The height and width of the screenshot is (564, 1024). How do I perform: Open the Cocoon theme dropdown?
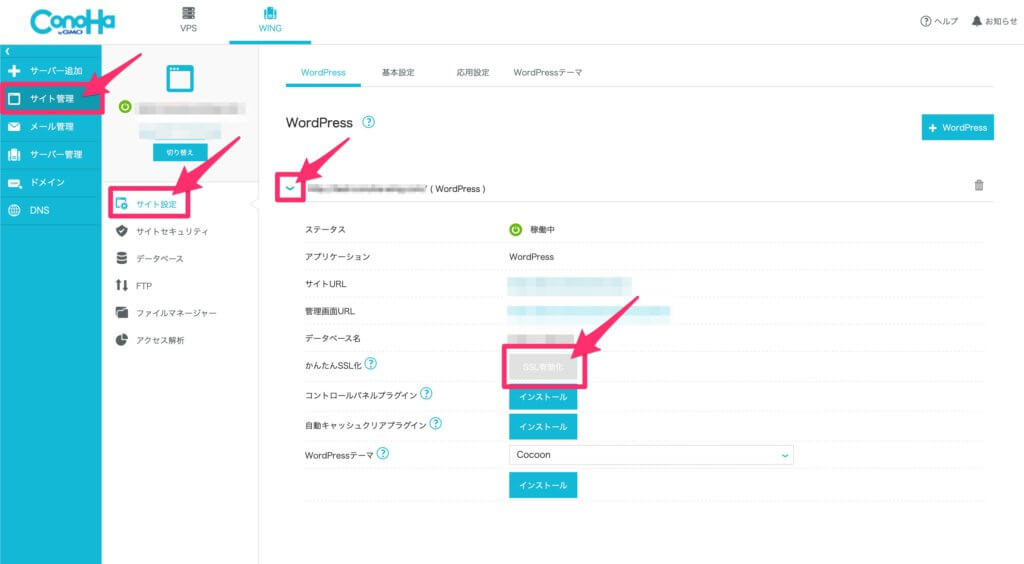651,455
